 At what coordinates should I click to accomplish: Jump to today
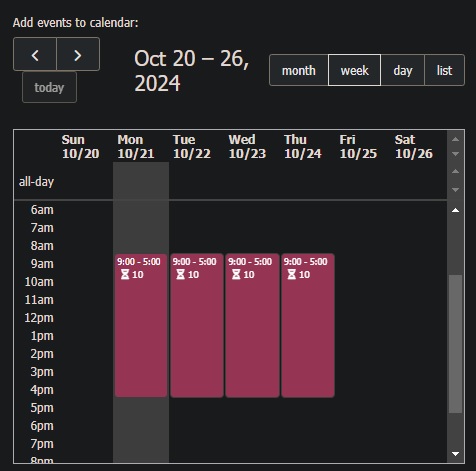click(49, 88)
